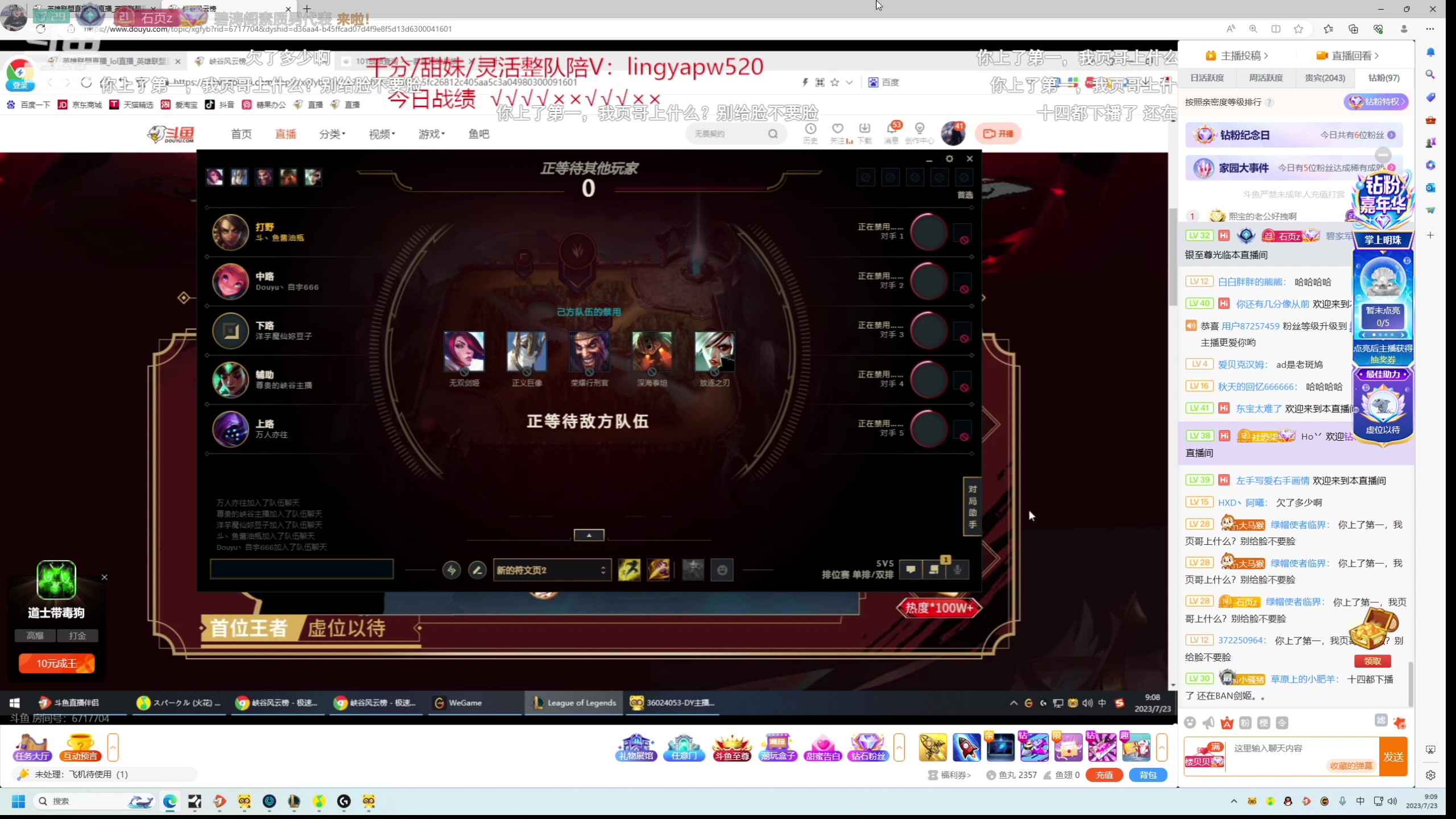Expand the upward arrow panel in champion select

(x=589, y=535)
